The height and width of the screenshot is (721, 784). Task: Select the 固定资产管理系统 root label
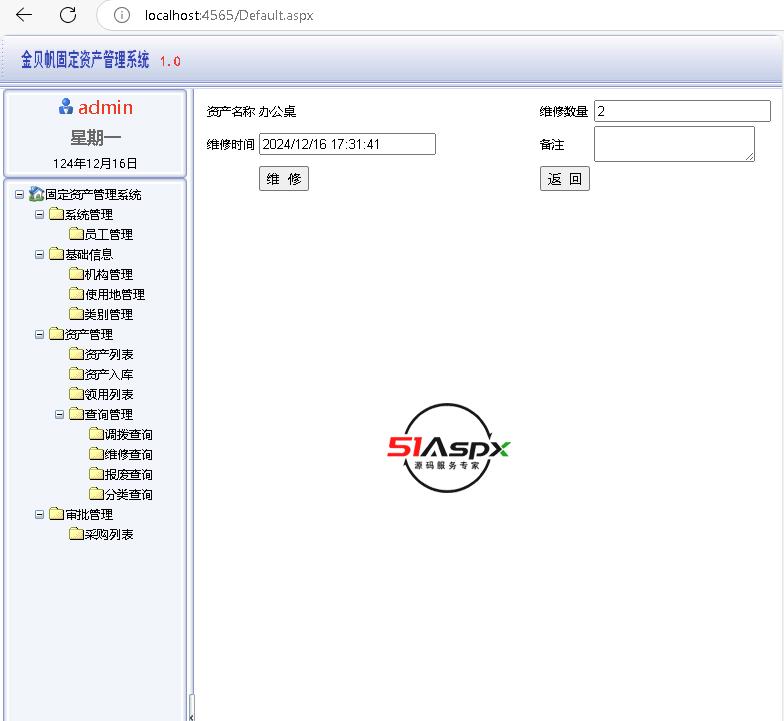(x=93, y=194)
